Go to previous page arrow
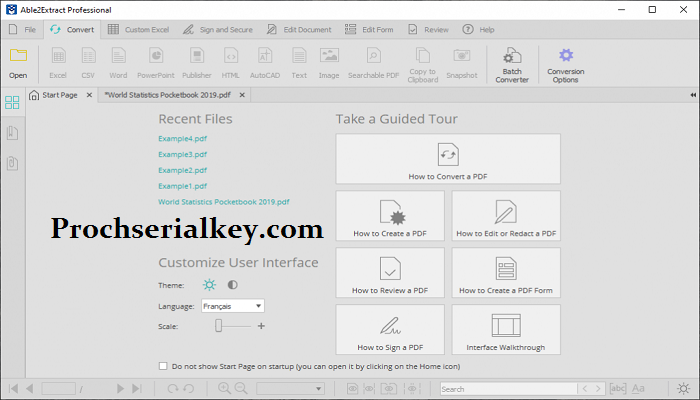Viewport: 700px width, 400px height. point(29,388)
